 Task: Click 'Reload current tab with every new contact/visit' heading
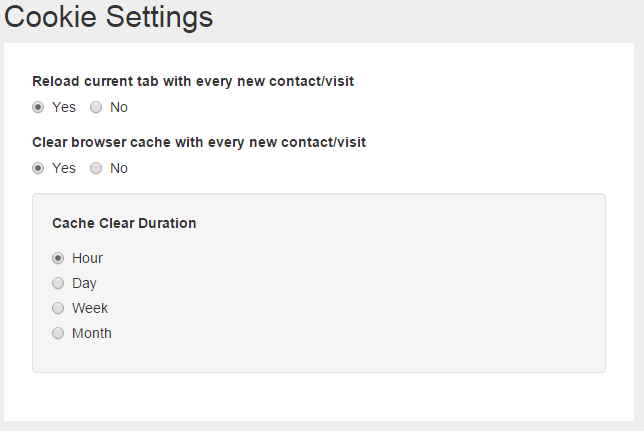[x=193, y=81]
